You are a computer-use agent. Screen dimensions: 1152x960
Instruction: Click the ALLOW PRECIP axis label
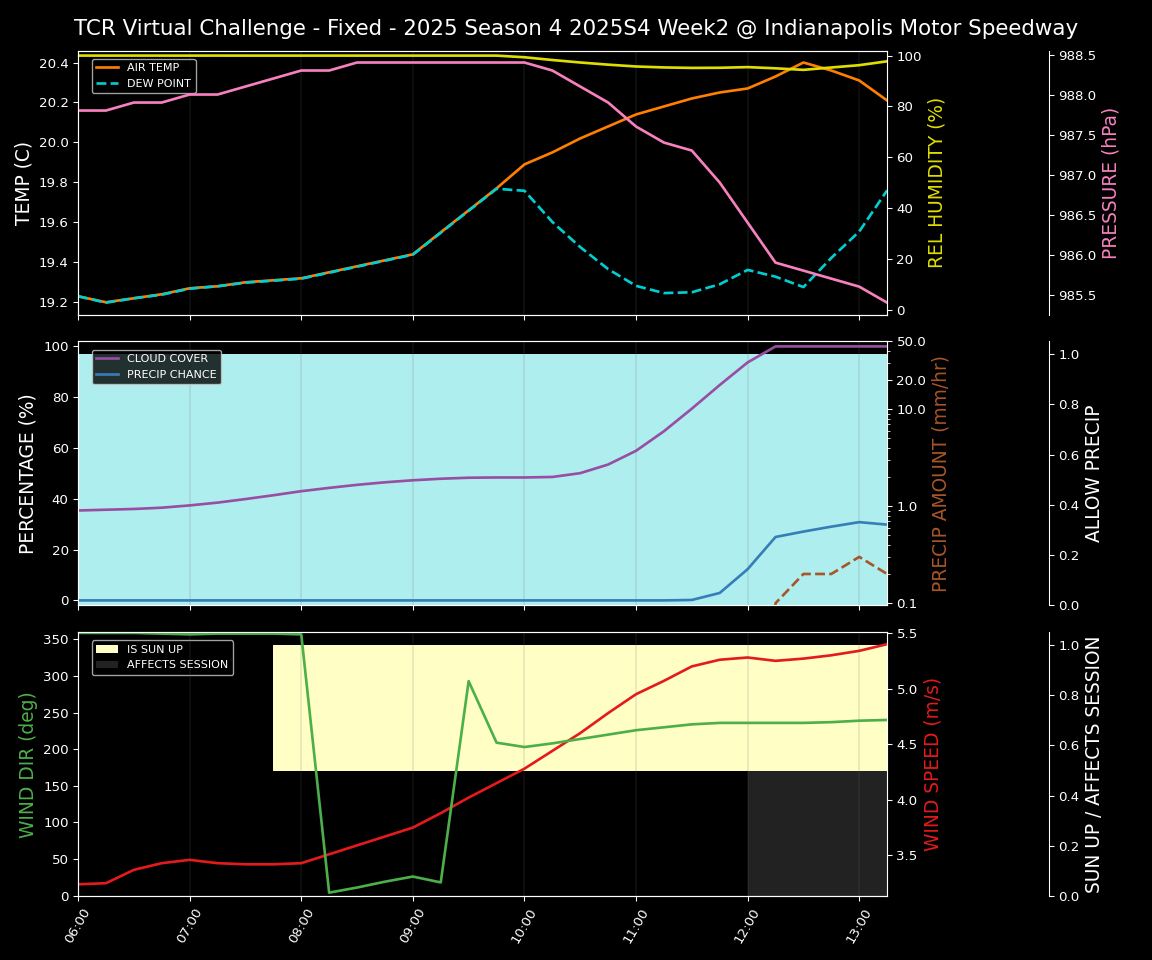coord(1094,473)
